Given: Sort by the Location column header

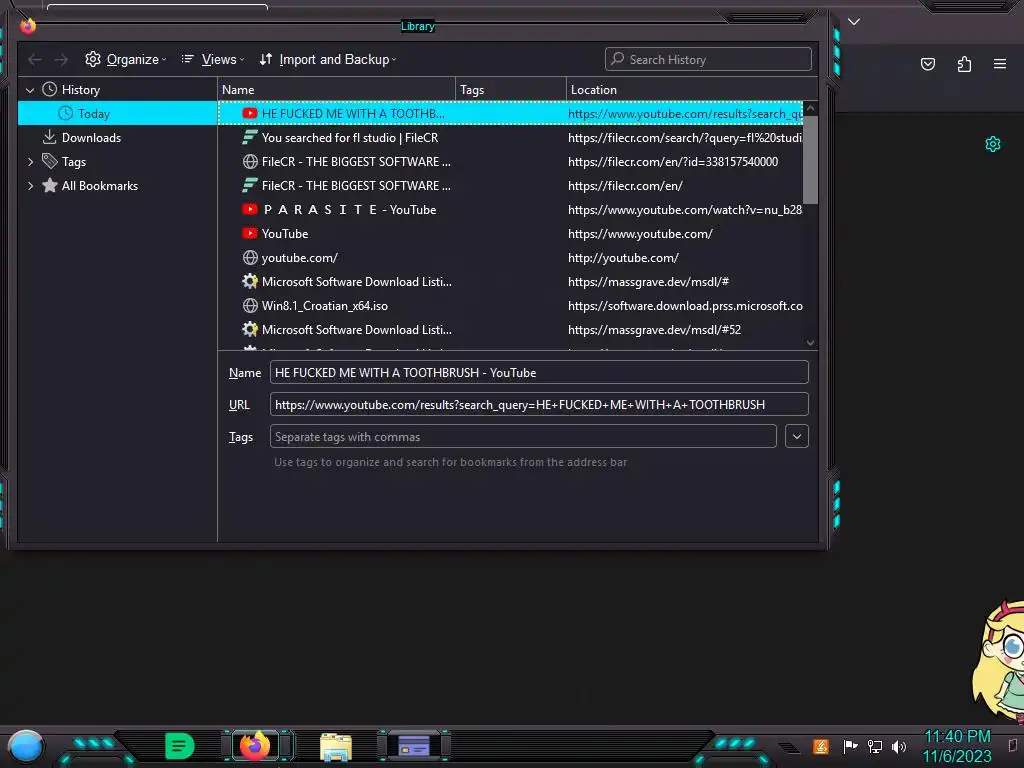Looking at the screenshot, I should coord(692,90).
